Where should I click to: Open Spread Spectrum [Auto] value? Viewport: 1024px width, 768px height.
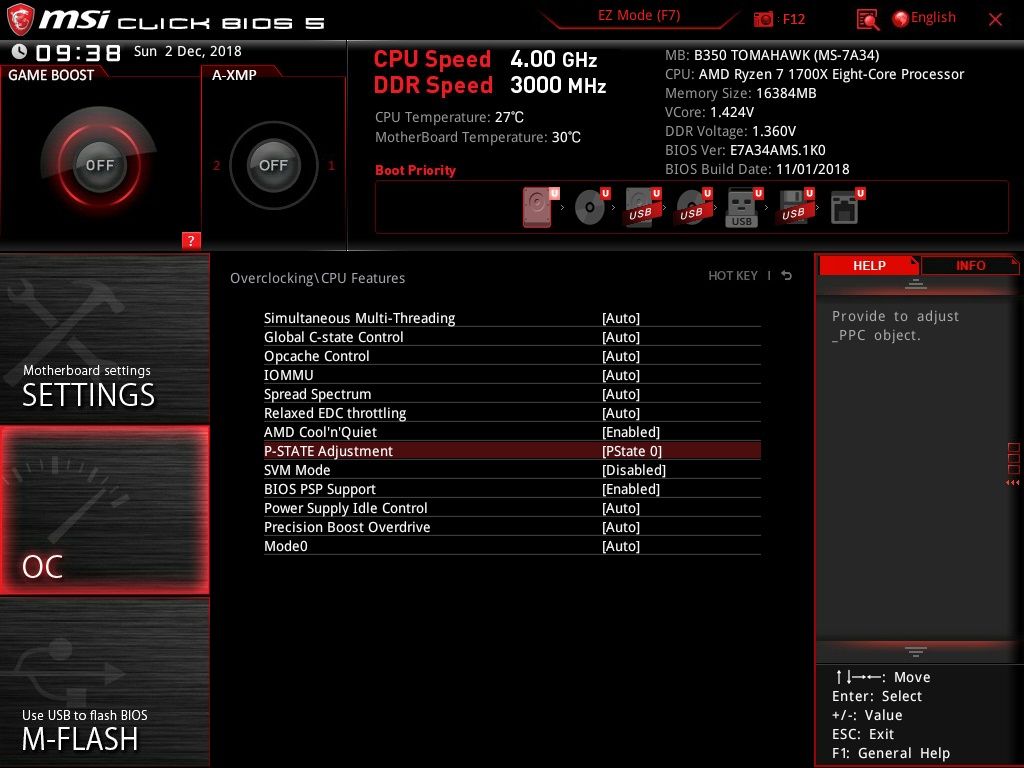click(620, 394)
